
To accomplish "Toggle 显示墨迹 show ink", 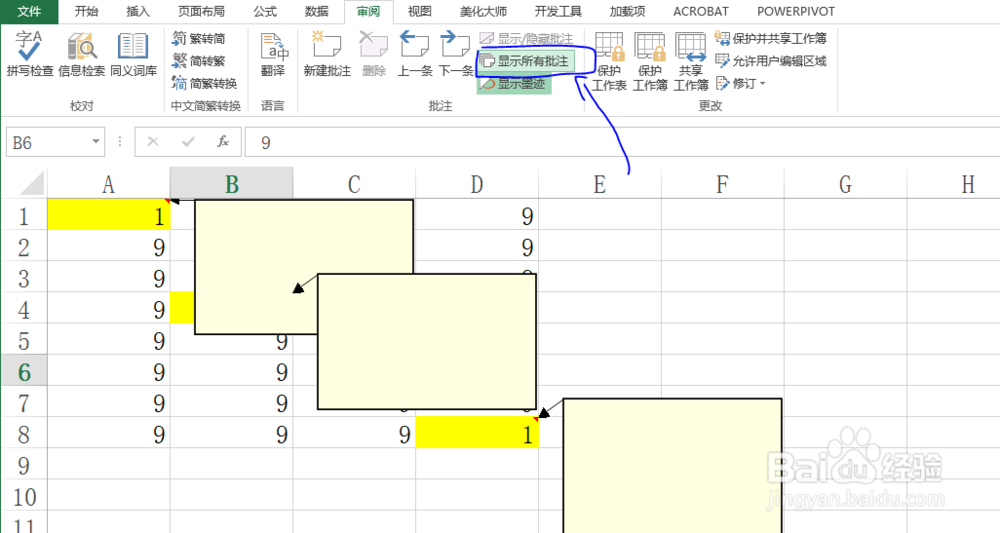I will (x=513, y=84).
